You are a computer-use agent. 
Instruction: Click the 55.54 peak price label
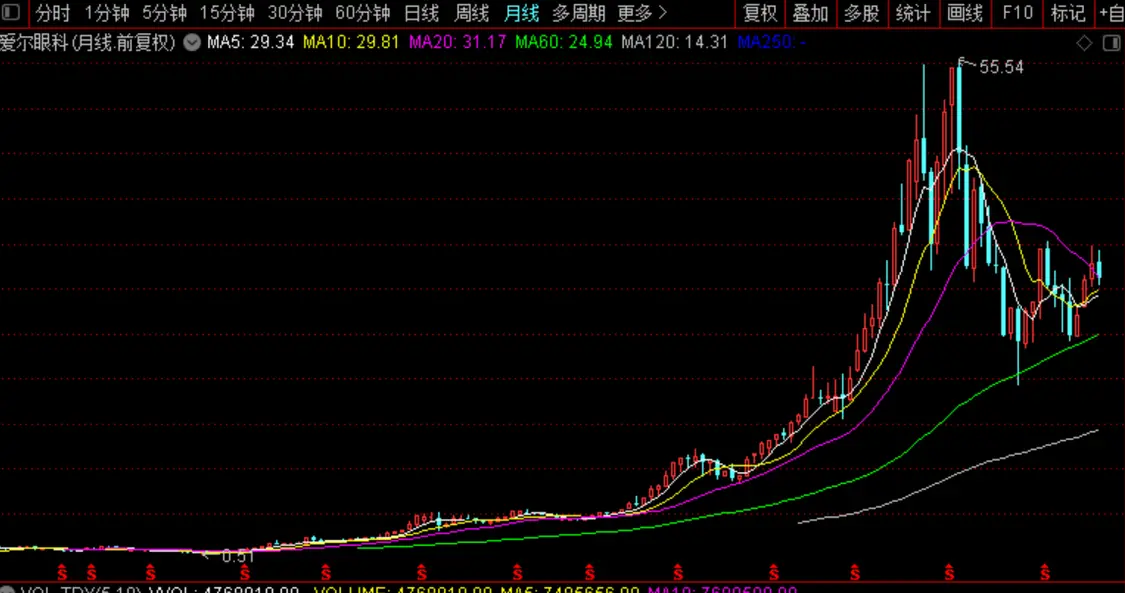click(x=1001, y=67)
